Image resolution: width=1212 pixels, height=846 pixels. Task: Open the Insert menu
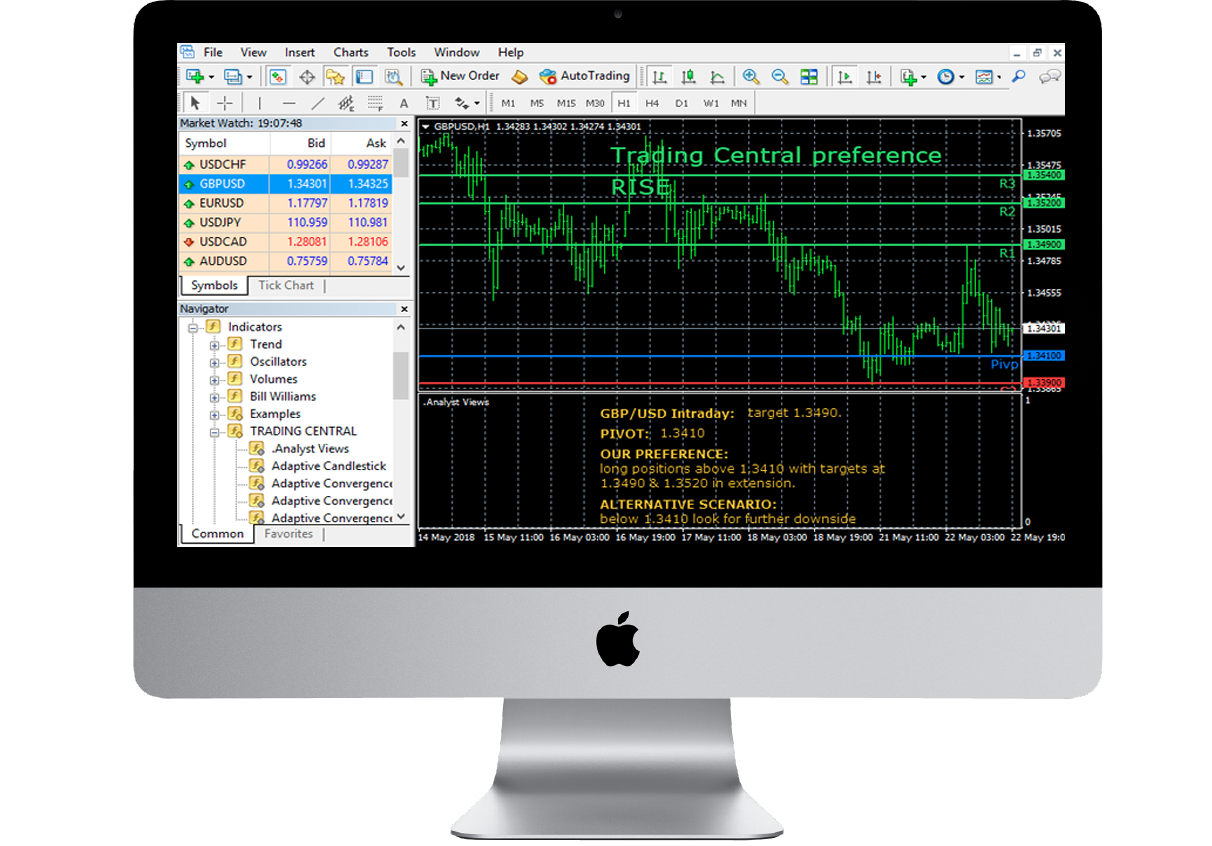299,52
